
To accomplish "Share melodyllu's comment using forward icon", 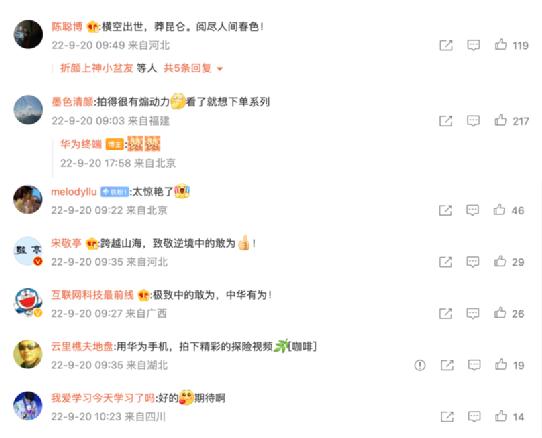I will point(446,210).
